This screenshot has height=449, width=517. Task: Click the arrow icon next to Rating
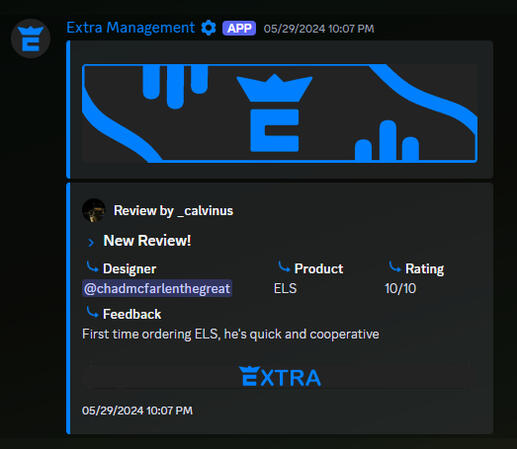pyautogui.click(x=395, y=267)
